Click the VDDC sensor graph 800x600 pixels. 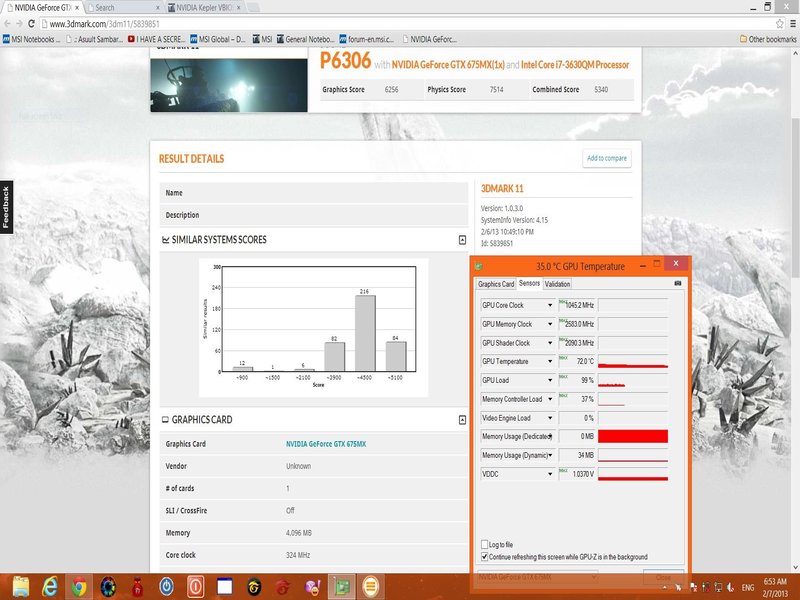point(633,474)
